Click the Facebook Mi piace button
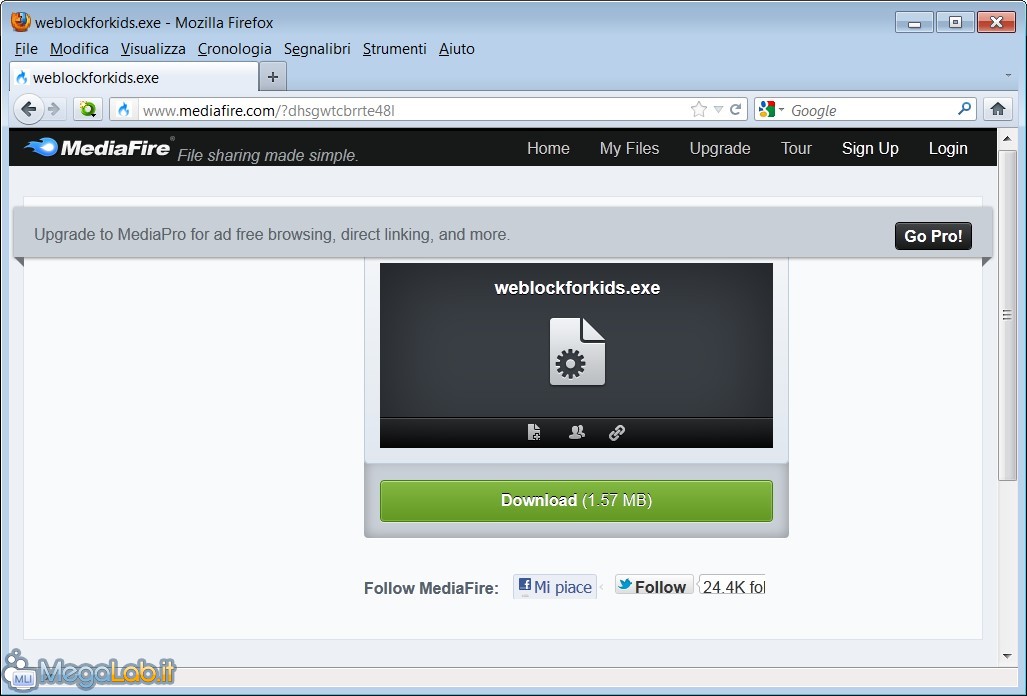Screen dimensions: 1027x696 (555, 587)
